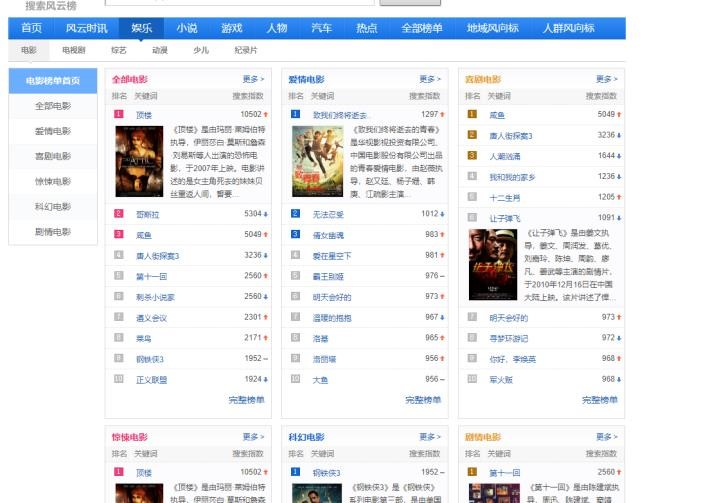Open 霸王别姬 in the 爱情电影 list

pyautogui.click(x=328, y=276)
